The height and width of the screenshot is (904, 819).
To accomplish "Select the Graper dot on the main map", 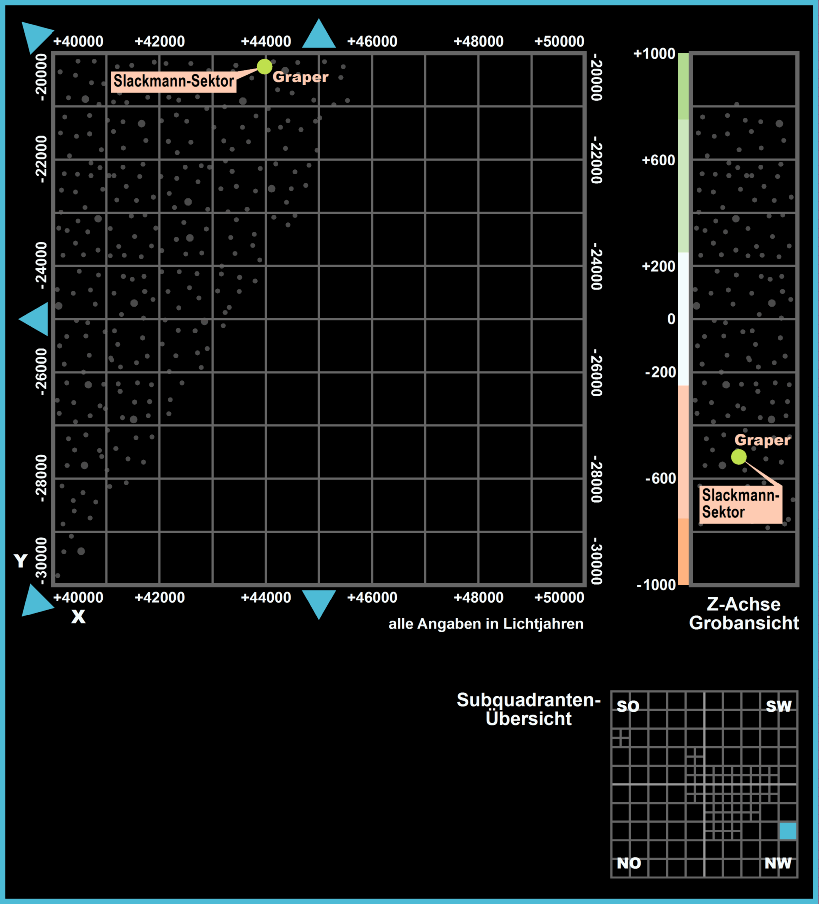I will 264,66.
